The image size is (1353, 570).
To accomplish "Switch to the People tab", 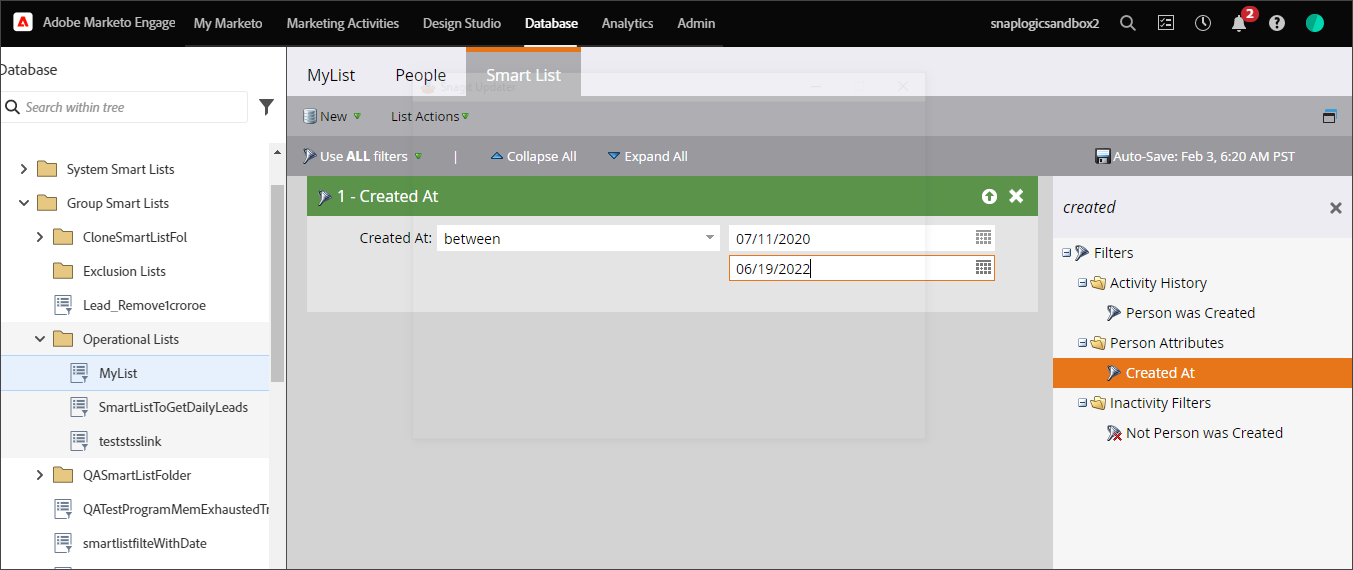I will (x=420, y=75).
